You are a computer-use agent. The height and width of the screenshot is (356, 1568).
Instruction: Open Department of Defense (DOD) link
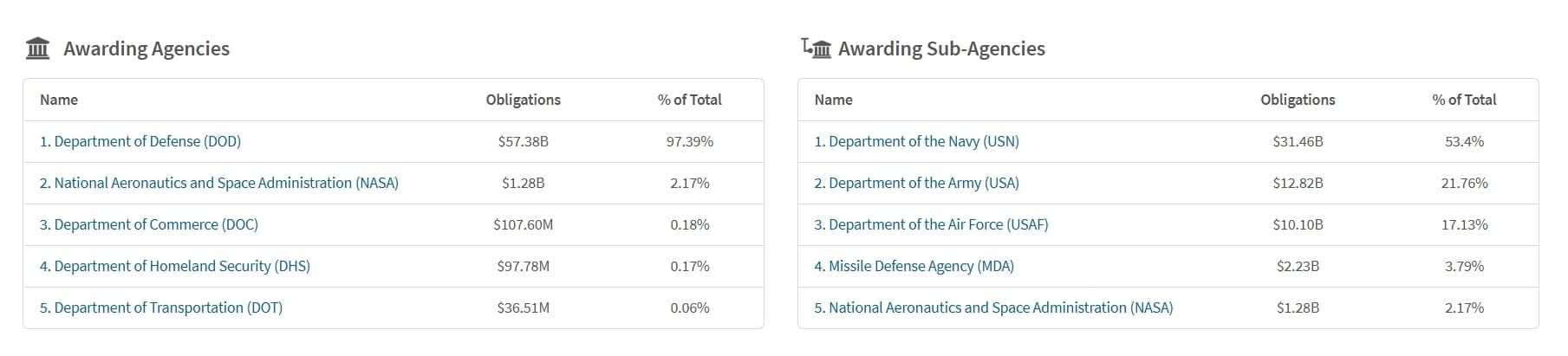[140, 141]
